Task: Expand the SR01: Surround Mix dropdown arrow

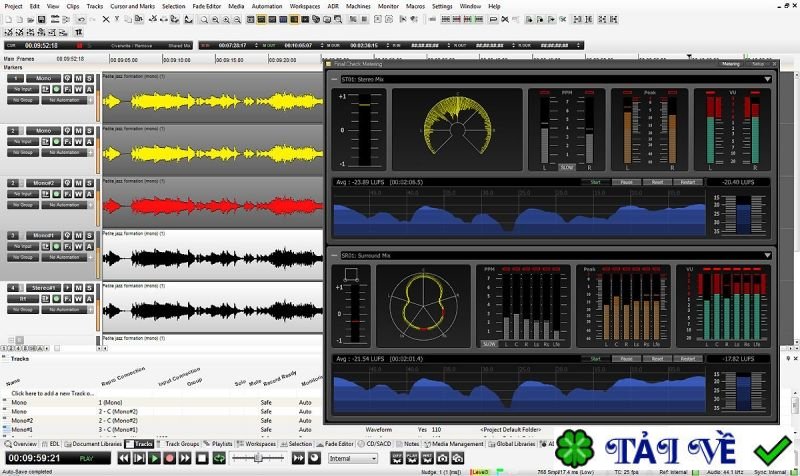Action: (767, 256)
